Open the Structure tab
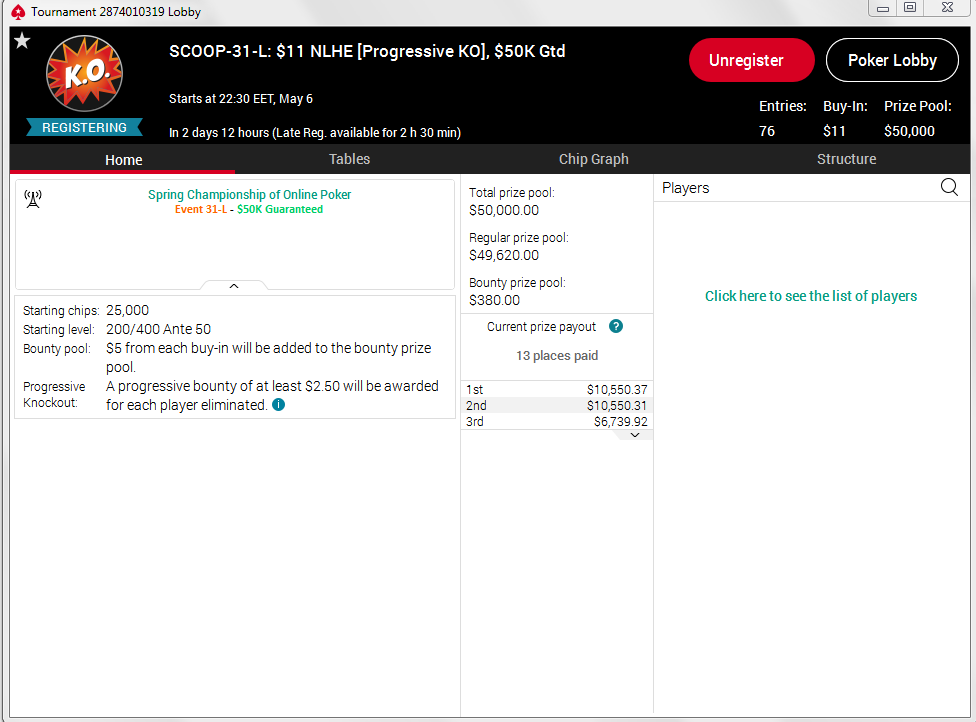 pyautogui.click(x=847, y=159)
